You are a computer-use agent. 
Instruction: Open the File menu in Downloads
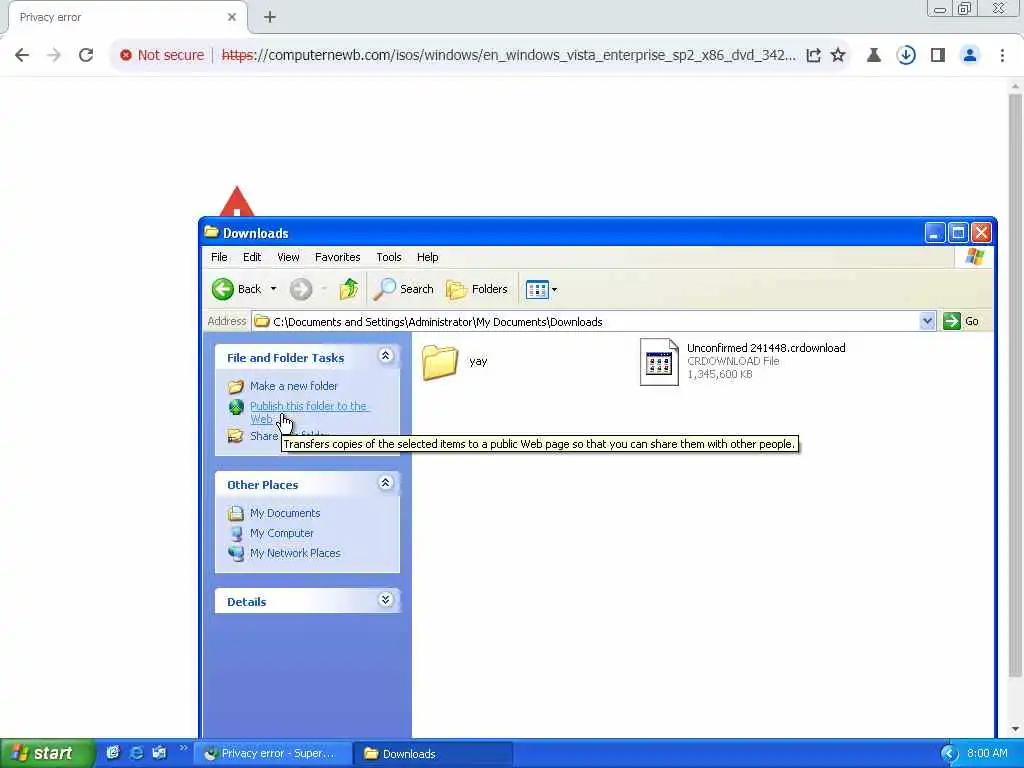tap(219, 257)
